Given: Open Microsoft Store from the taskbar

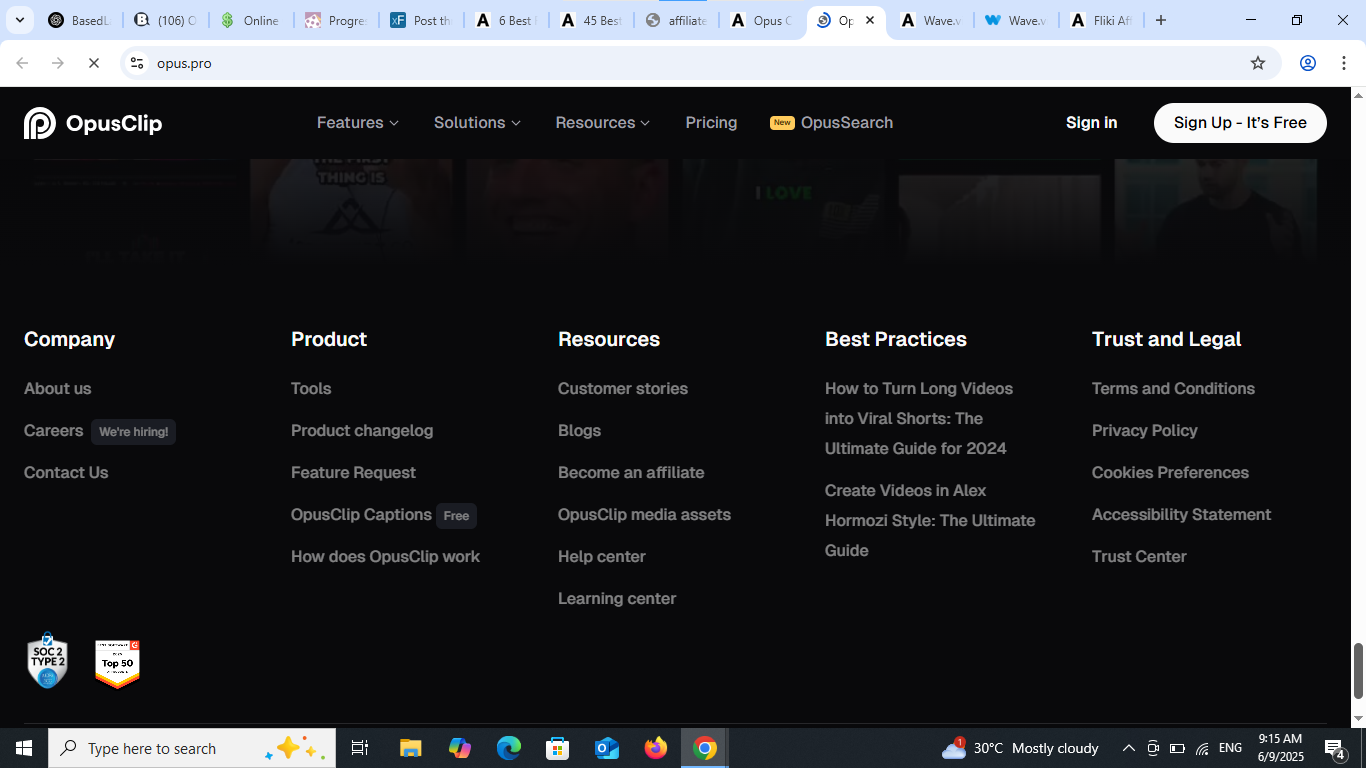Looking at the screenshot, I should click(558, 748).
